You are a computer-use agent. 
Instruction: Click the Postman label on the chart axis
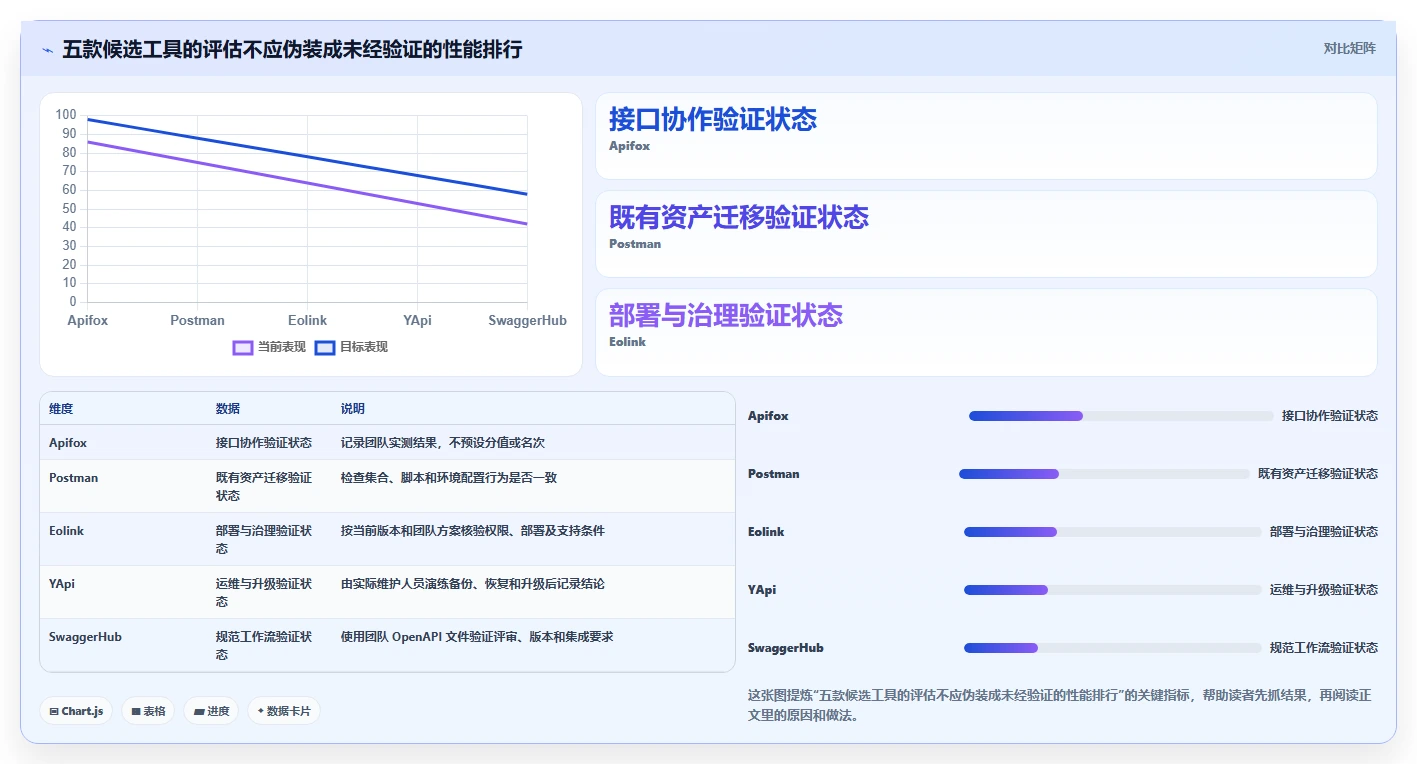[197, 320]
